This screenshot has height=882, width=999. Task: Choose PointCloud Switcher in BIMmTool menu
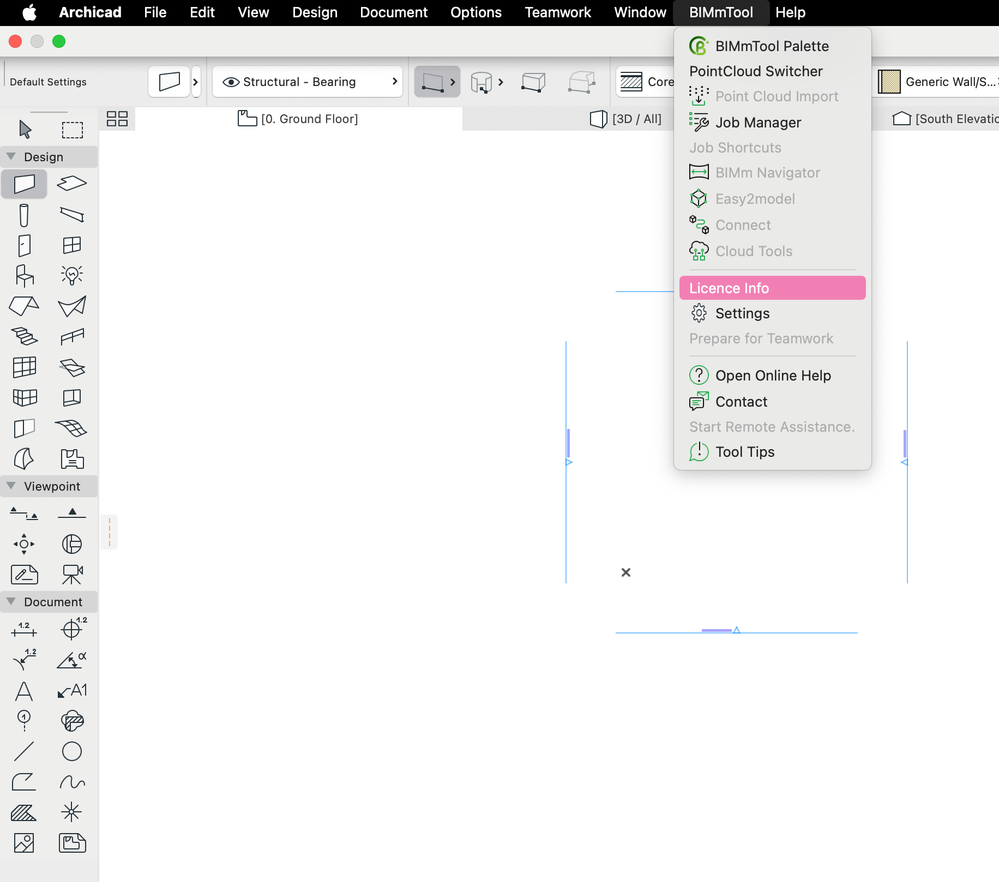pos(772,71)
